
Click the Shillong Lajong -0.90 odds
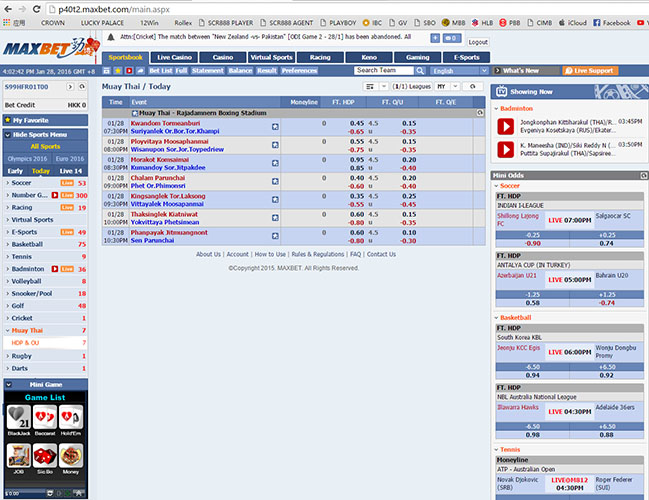pos(532,244)
